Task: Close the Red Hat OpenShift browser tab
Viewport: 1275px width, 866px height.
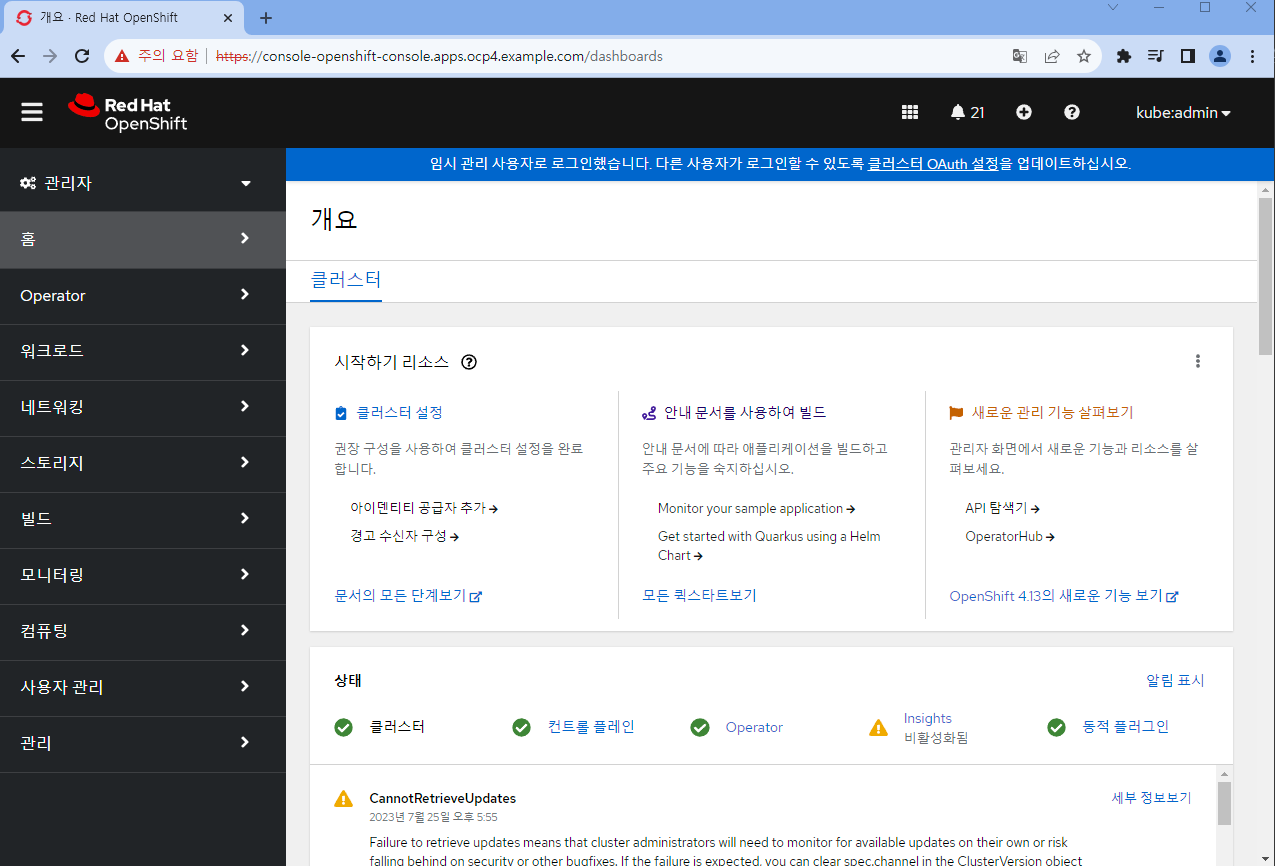Action: click(x=229, y=18)
